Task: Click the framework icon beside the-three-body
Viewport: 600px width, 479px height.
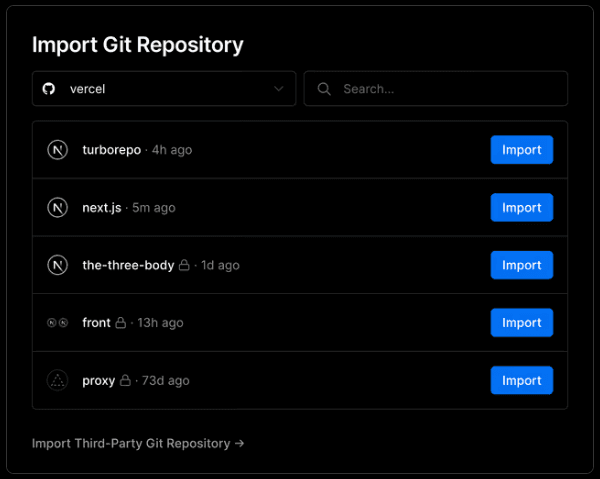Action: [x=57, y=265]
